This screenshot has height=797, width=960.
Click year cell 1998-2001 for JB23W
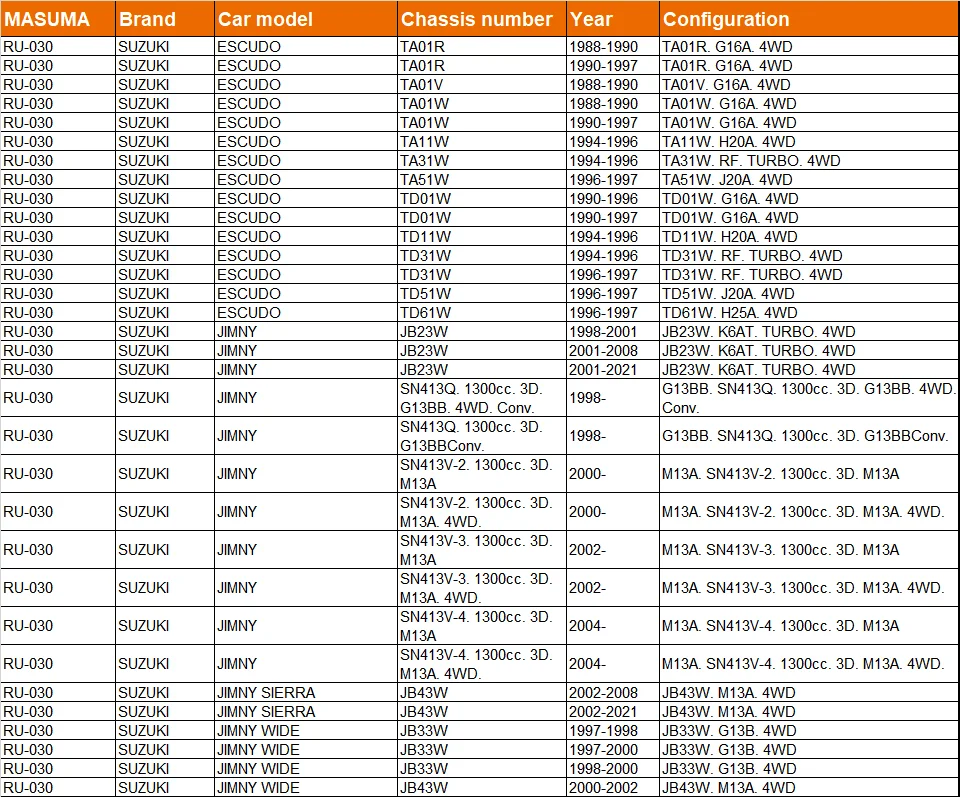pos(613,331)
